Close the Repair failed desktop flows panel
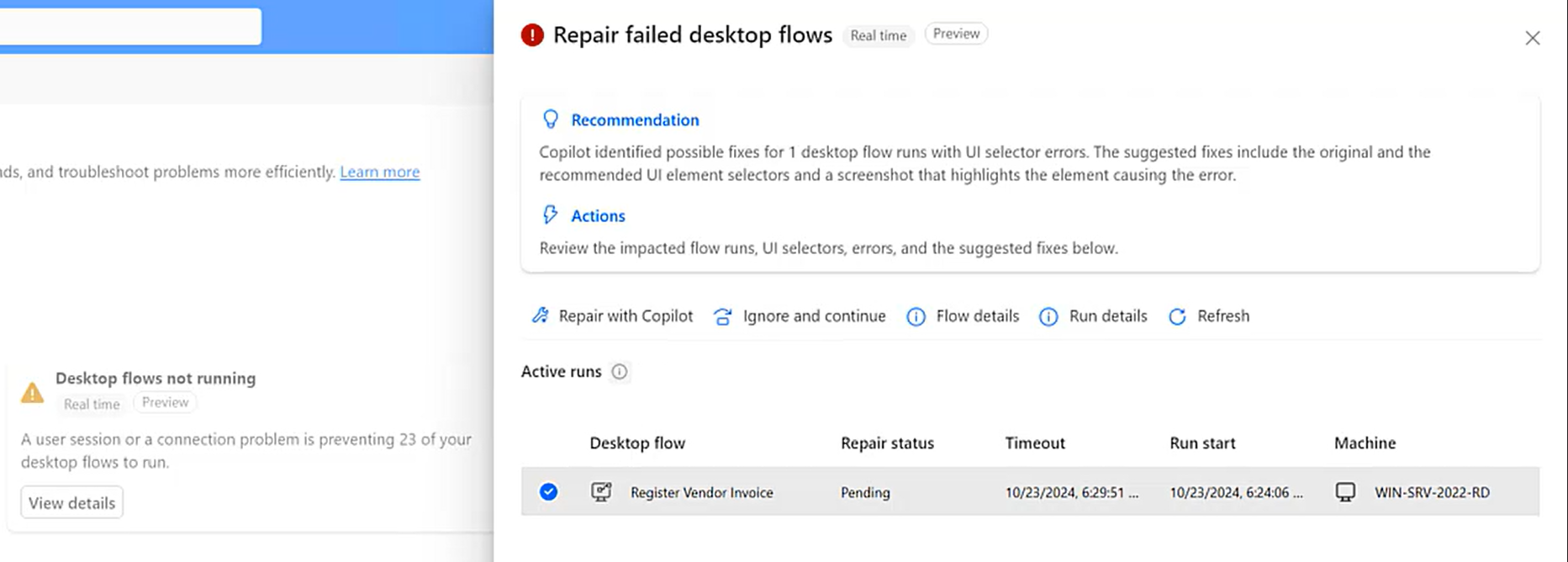Viewport: 1568px width, 562px height. click(x=1532, y=38)
